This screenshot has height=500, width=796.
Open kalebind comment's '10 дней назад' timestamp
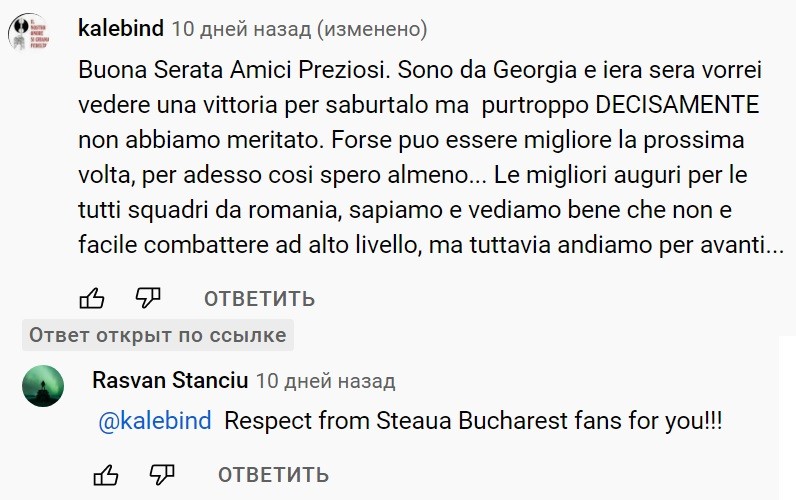coord(241,29)
